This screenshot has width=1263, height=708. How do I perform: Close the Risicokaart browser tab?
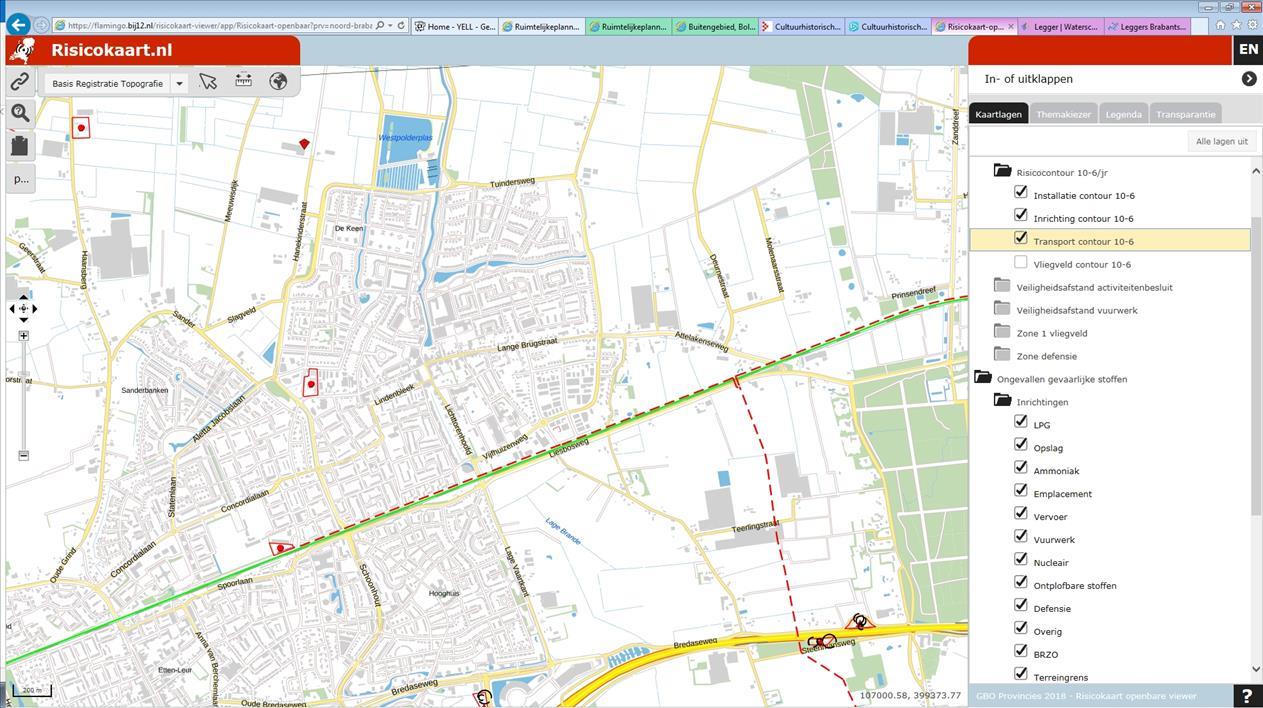tap(1010, 26)
